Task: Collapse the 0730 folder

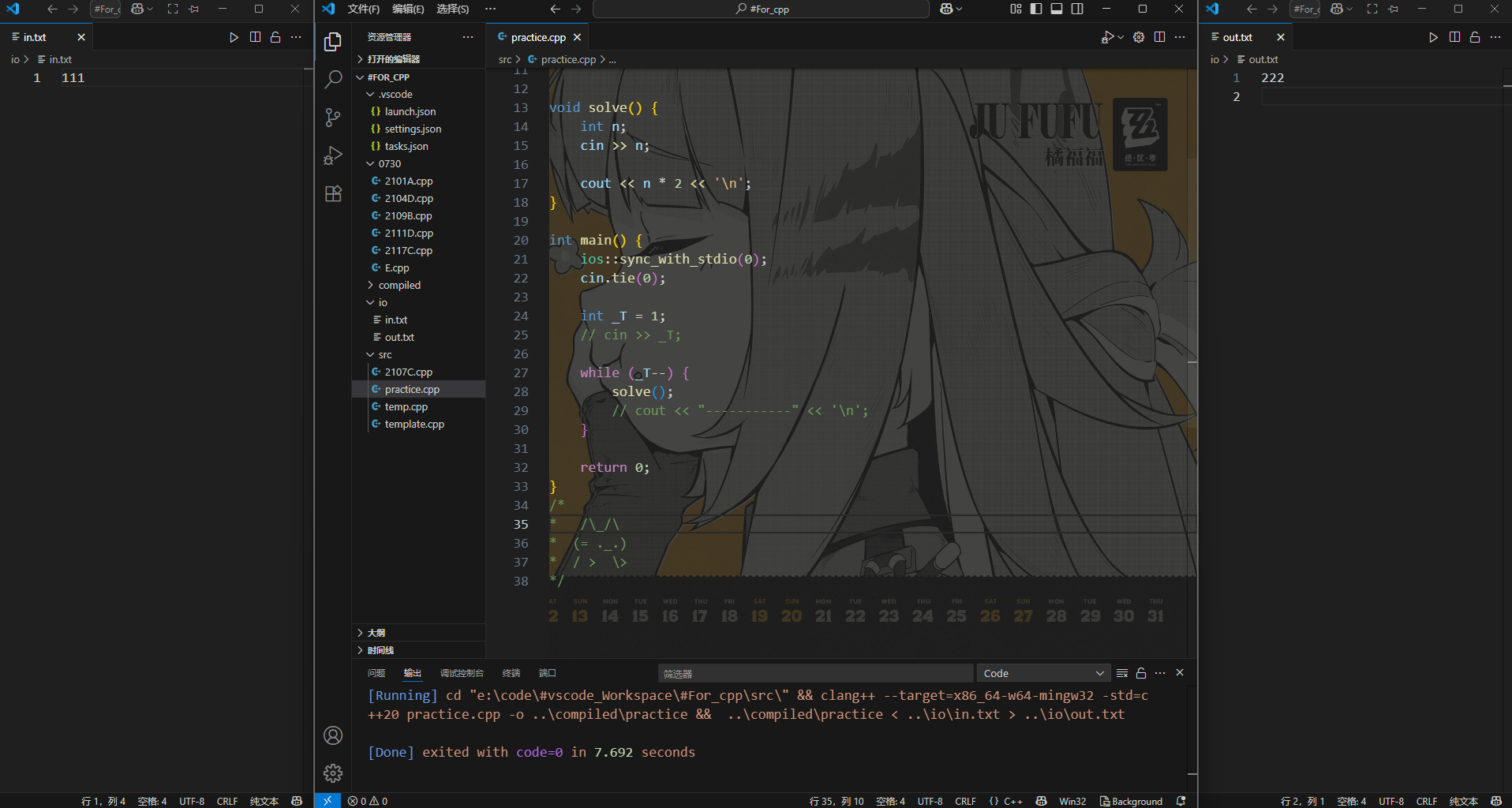Action: (389, 163)
